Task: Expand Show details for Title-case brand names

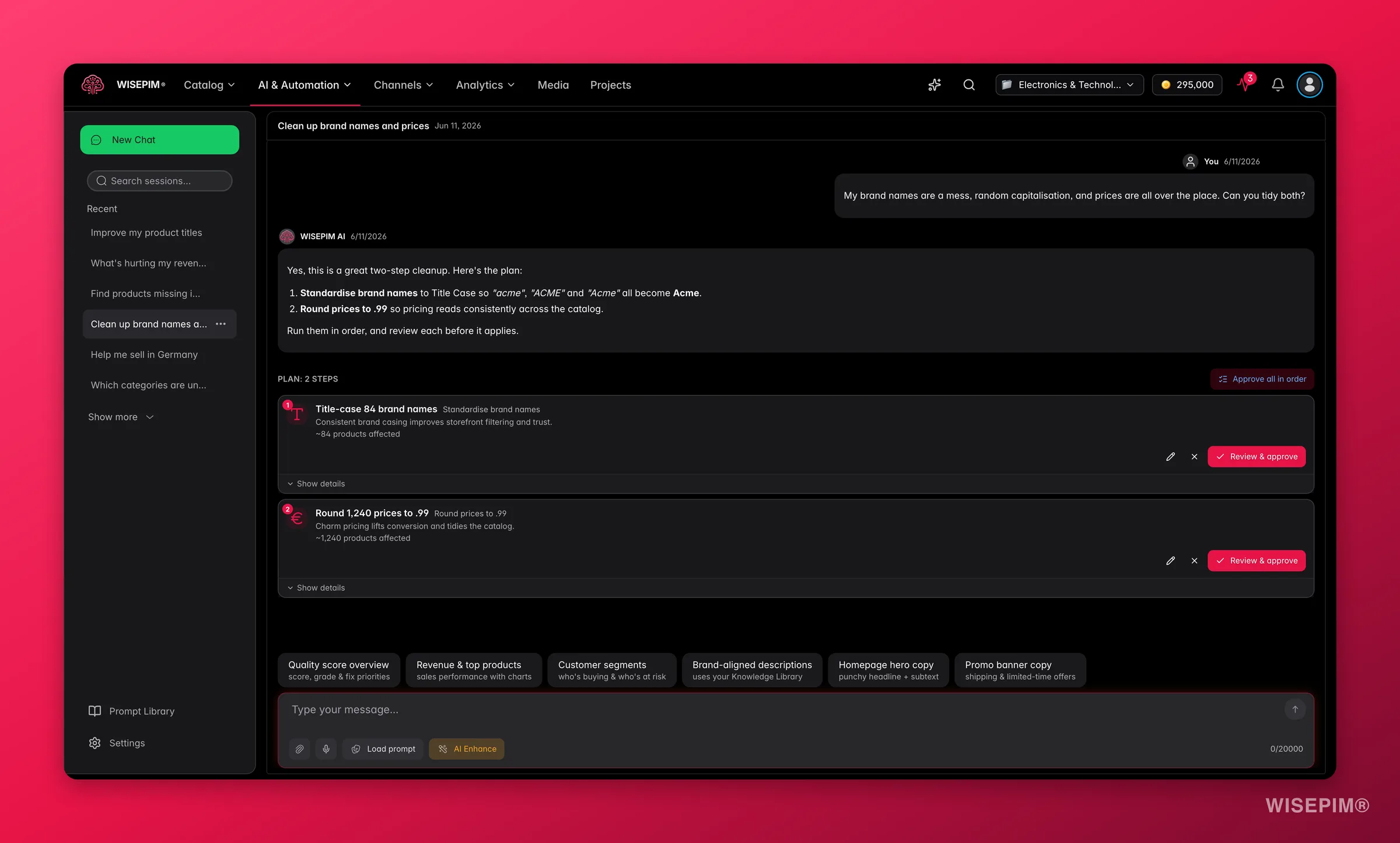Action: click(316, 484)
